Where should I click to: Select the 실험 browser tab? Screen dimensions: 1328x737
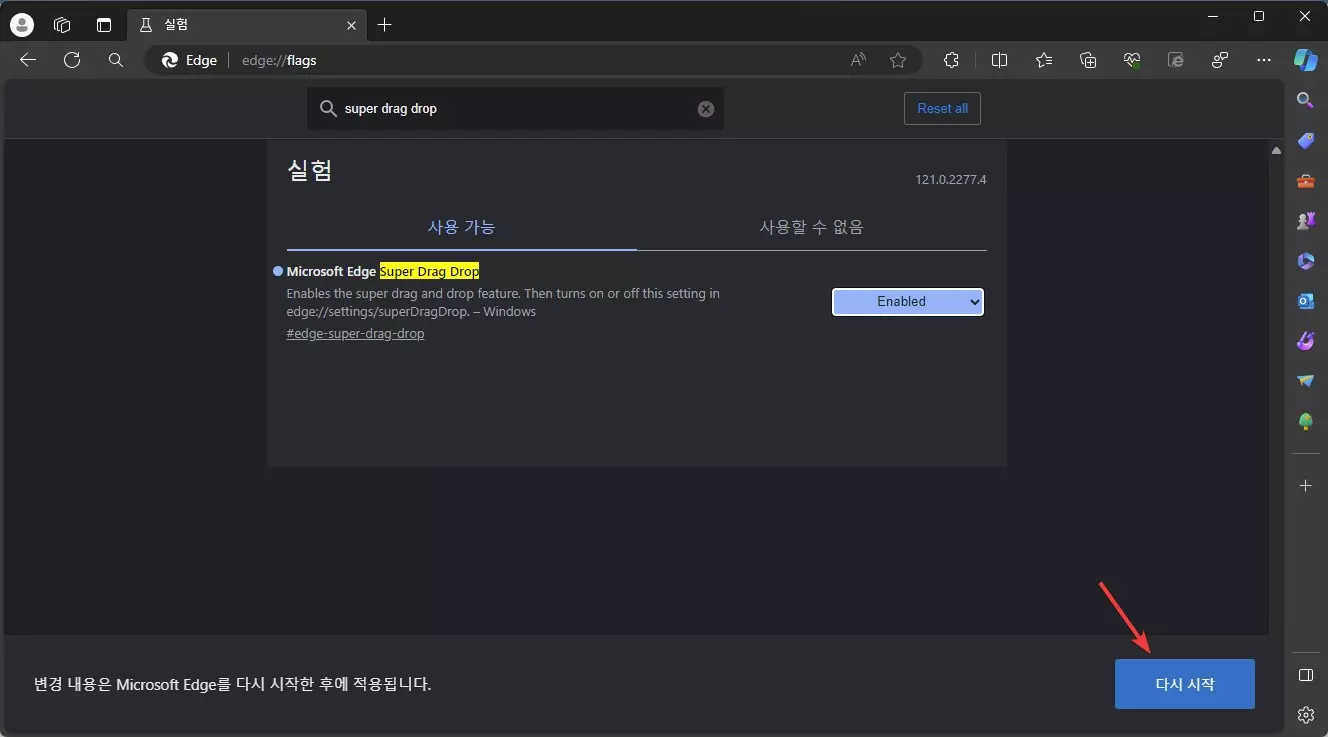click(x=245, y=24)
